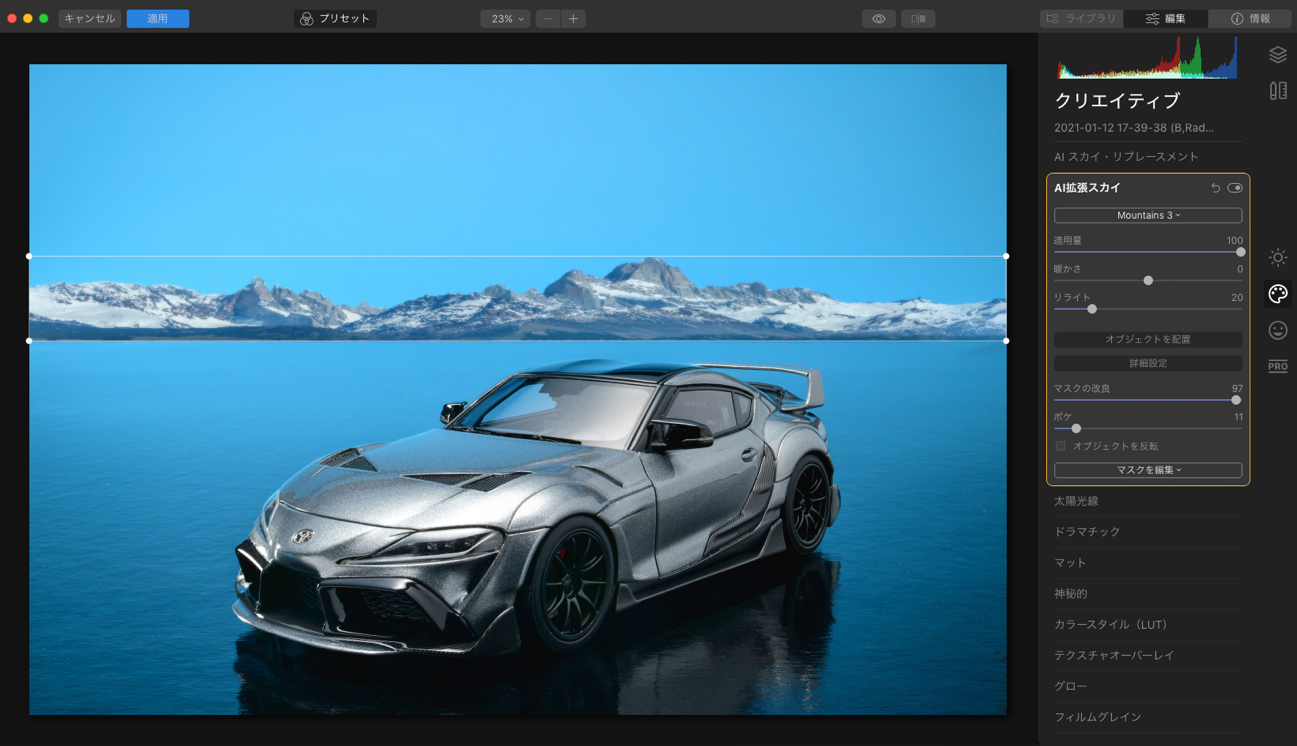Switch to the ライブラリ tab
Screen dimensions: 1297x746
coord(1081,18)
